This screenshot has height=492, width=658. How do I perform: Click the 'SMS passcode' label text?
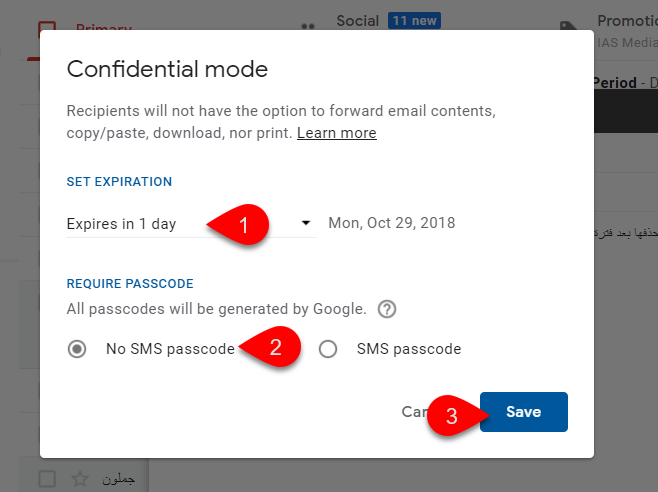tap(409, 349)
